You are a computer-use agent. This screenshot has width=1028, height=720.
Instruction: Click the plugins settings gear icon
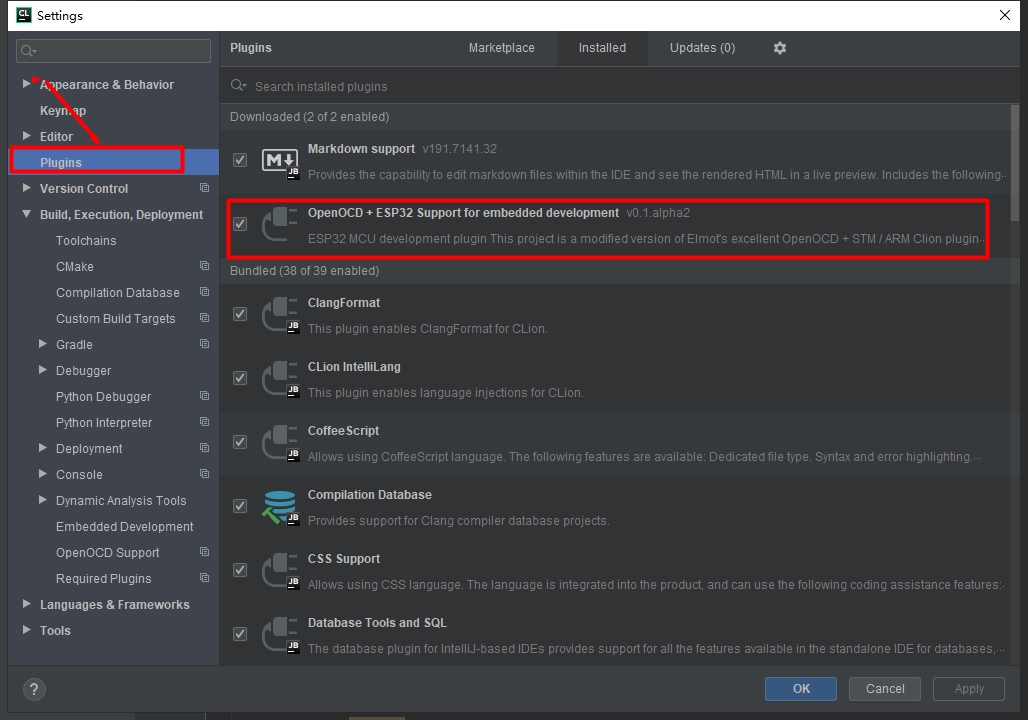[x=780, y=48]
